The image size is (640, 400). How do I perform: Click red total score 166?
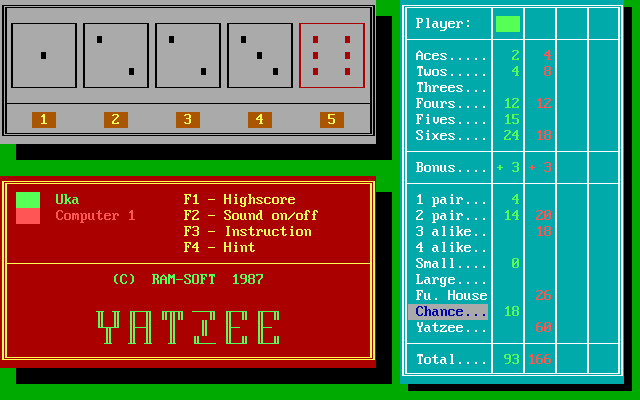coord(540,359)
